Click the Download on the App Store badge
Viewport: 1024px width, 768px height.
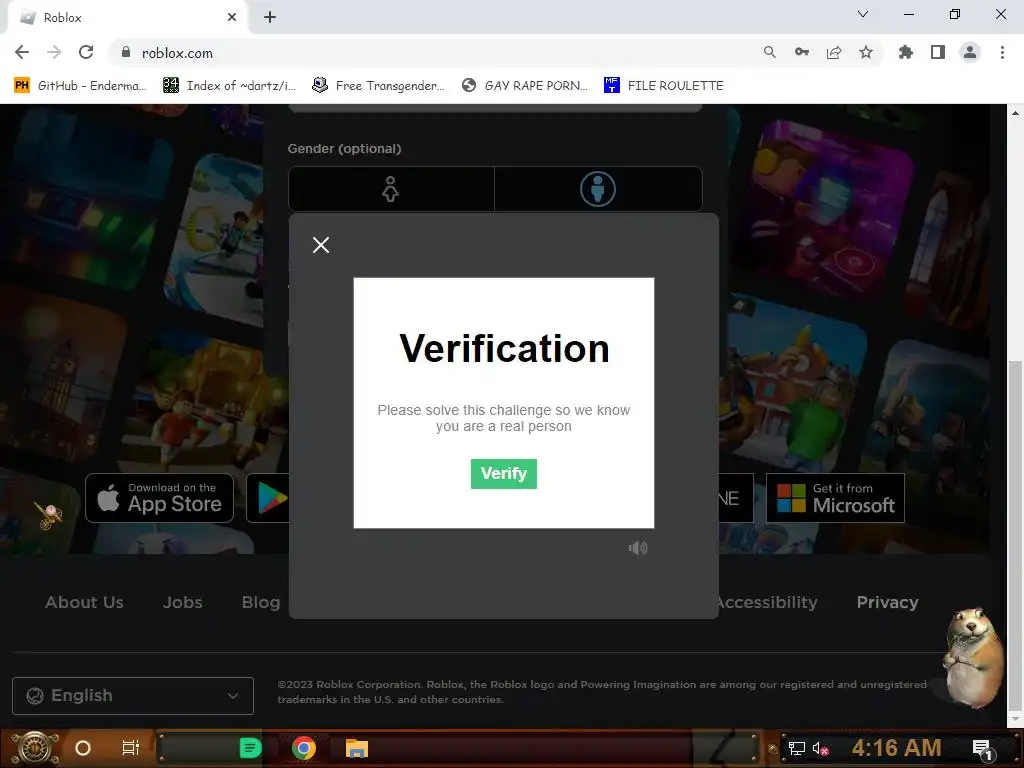pyautogui.click(x=159, y=498)
